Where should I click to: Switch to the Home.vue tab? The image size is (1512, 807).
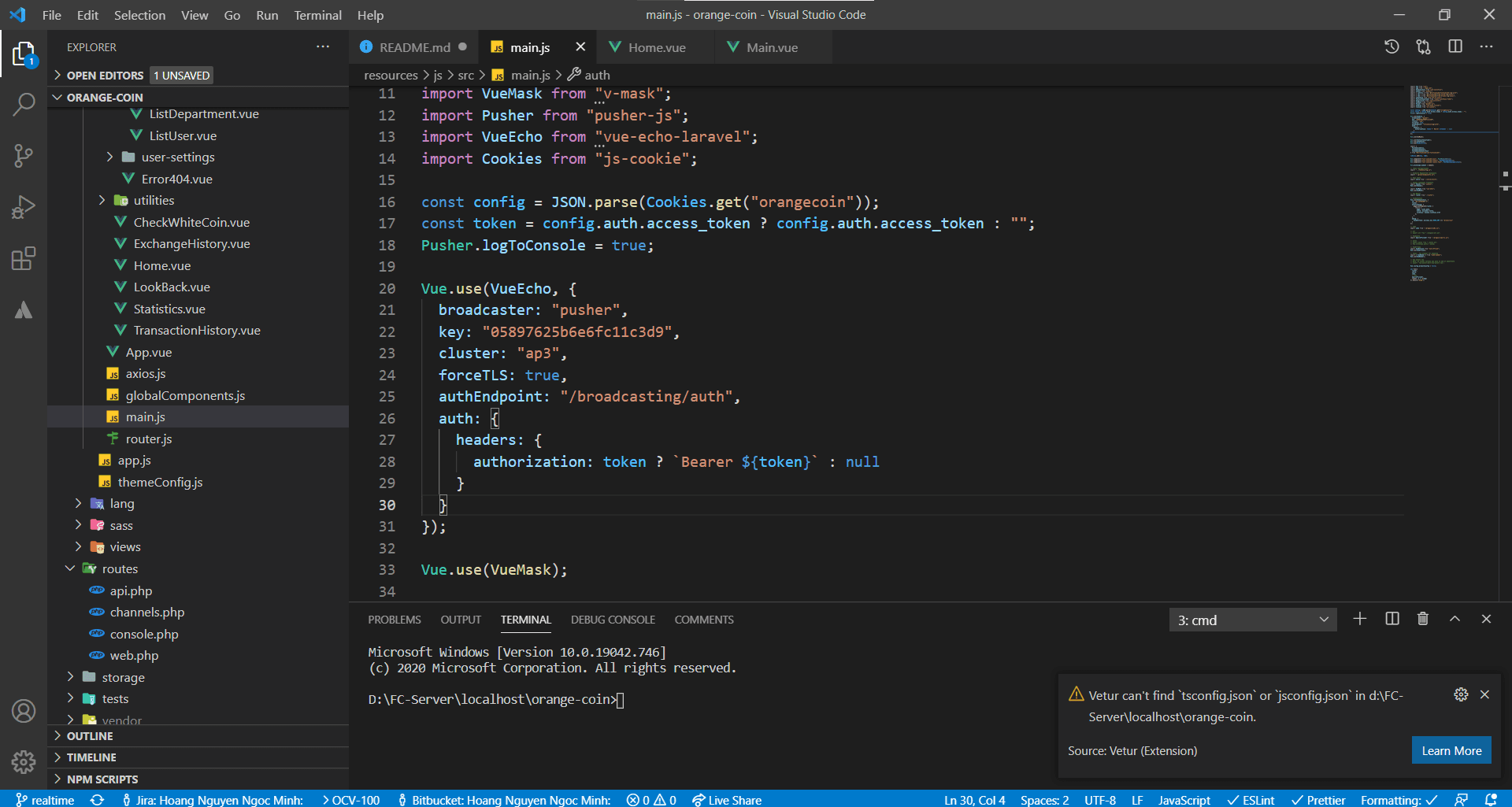pyautogui.click(x=657, y=47)
